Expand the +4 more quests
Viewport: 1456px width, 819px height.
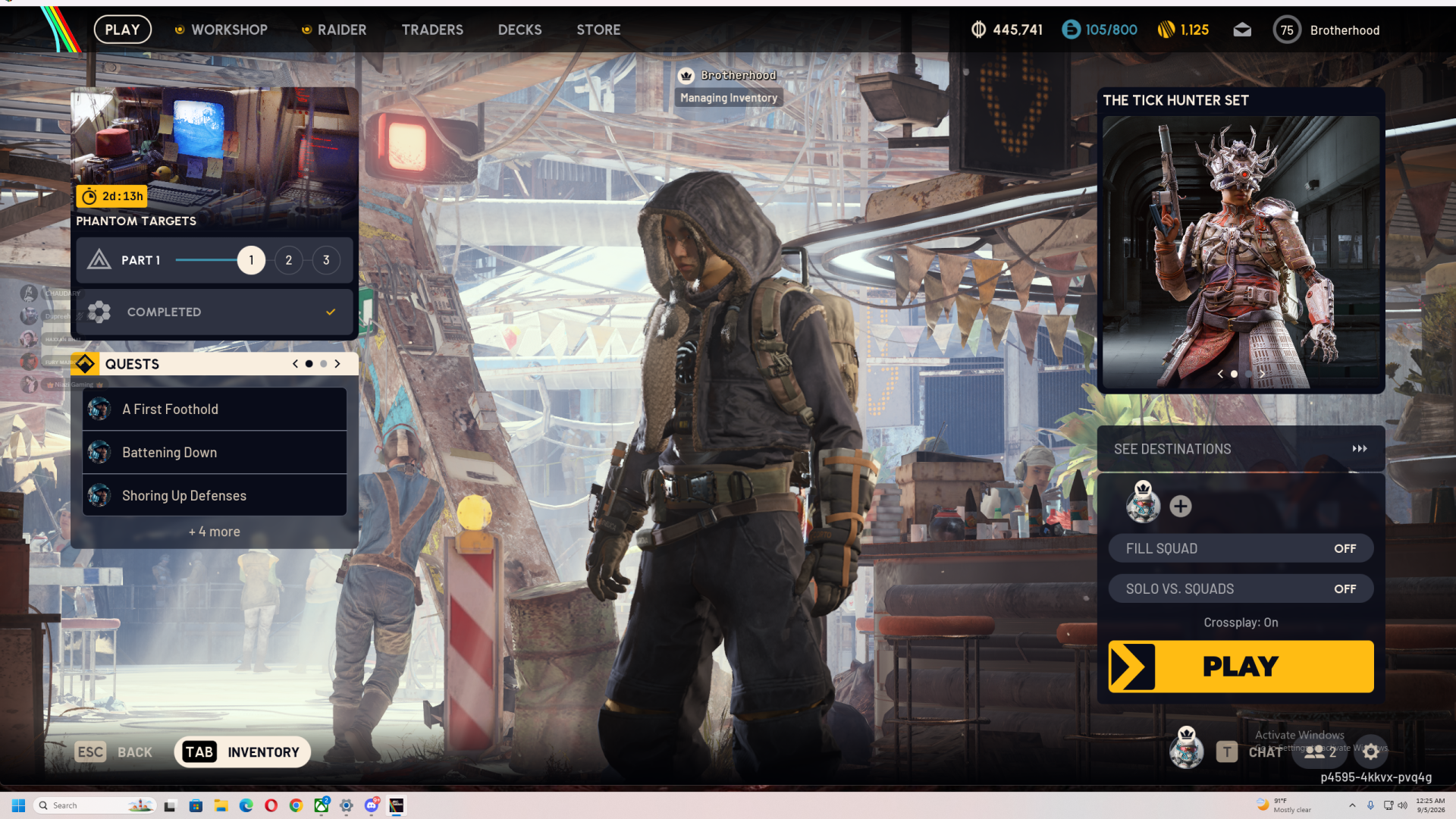pos(215,532)
